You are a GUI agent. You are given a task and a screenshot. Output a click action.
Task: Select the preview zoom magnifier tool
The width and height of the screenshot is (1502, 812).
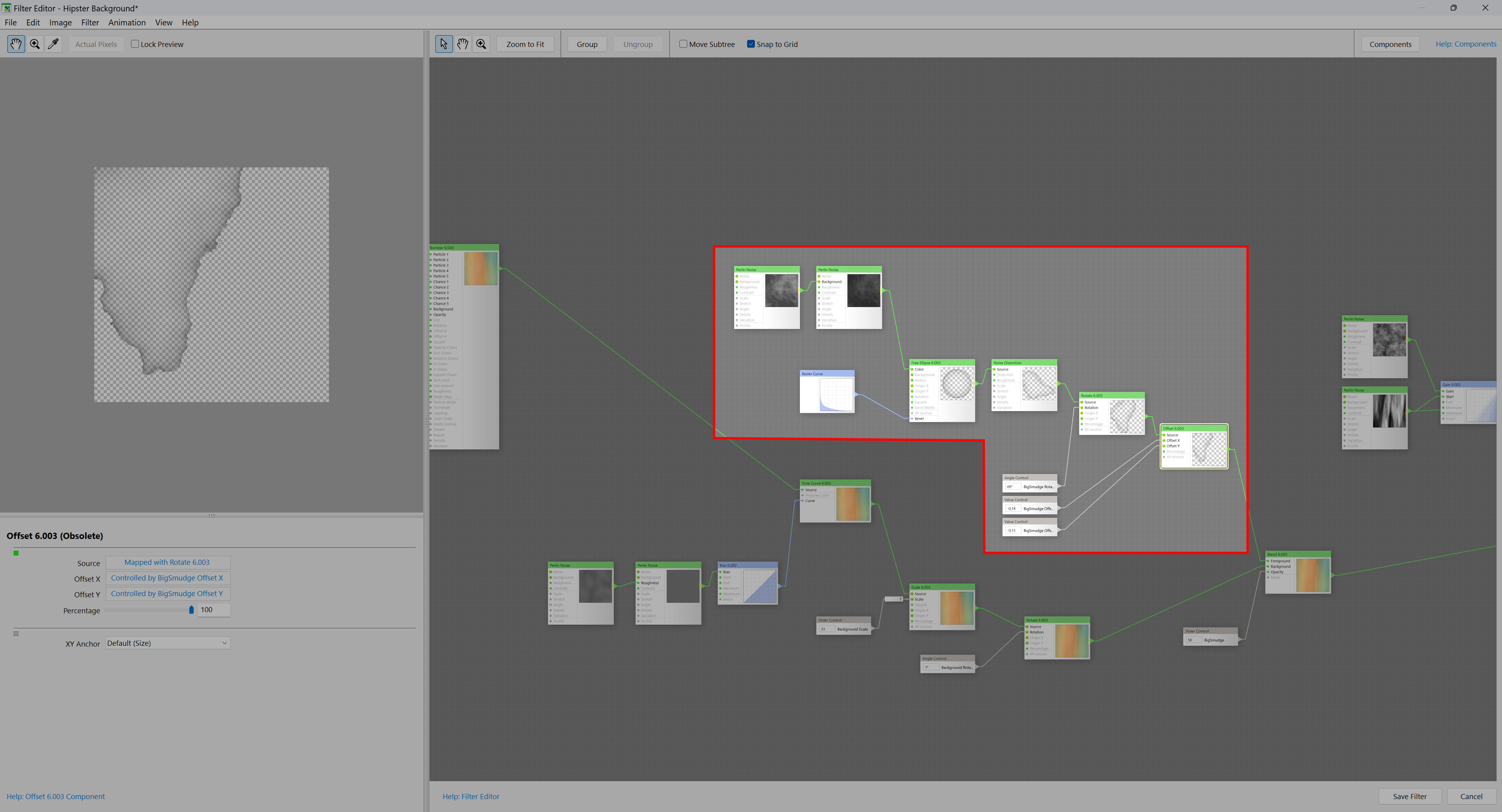click(35, 44)
